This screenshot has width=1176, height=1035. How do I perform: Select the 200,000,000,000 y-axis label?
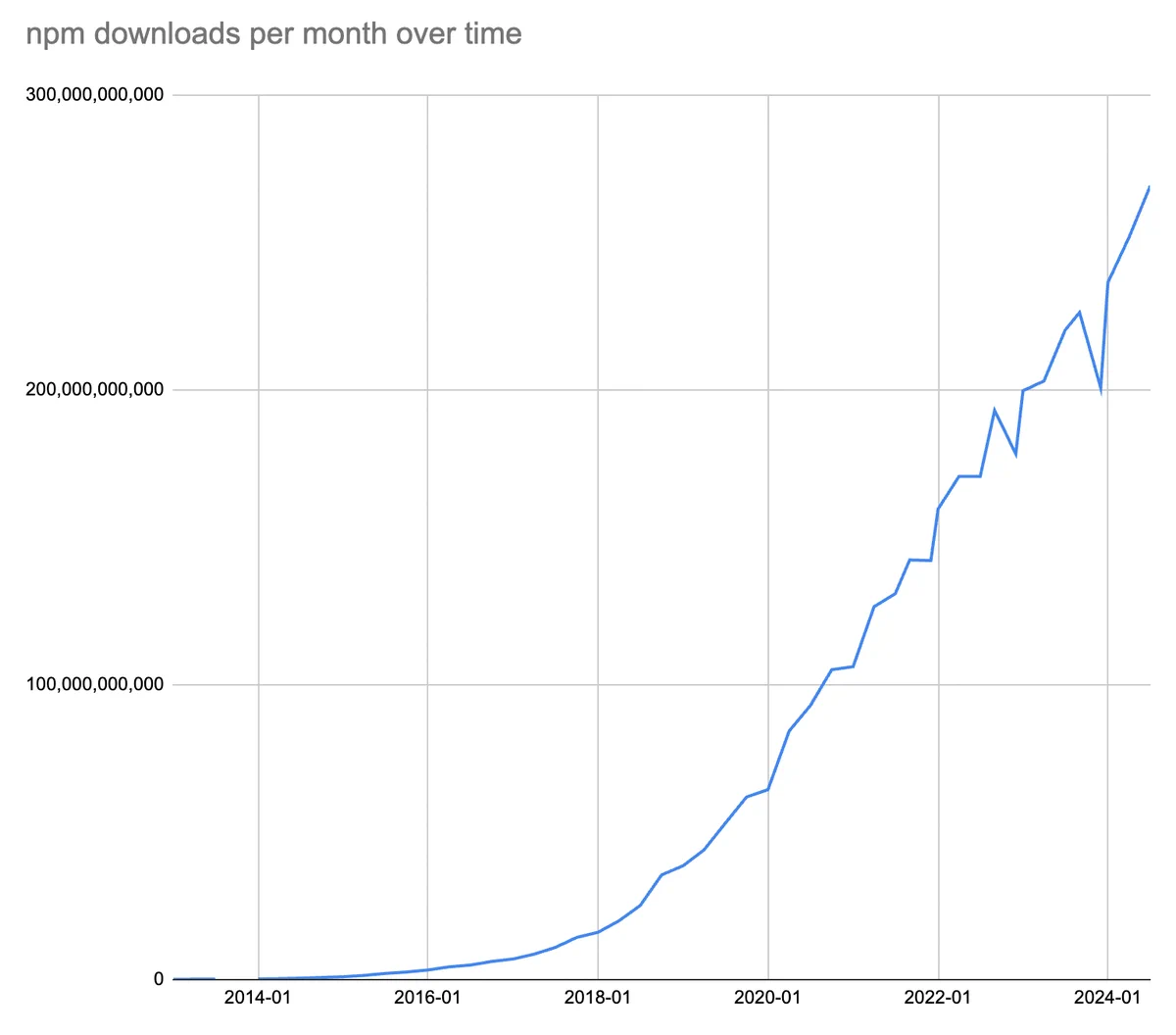[x=94, y=390]
